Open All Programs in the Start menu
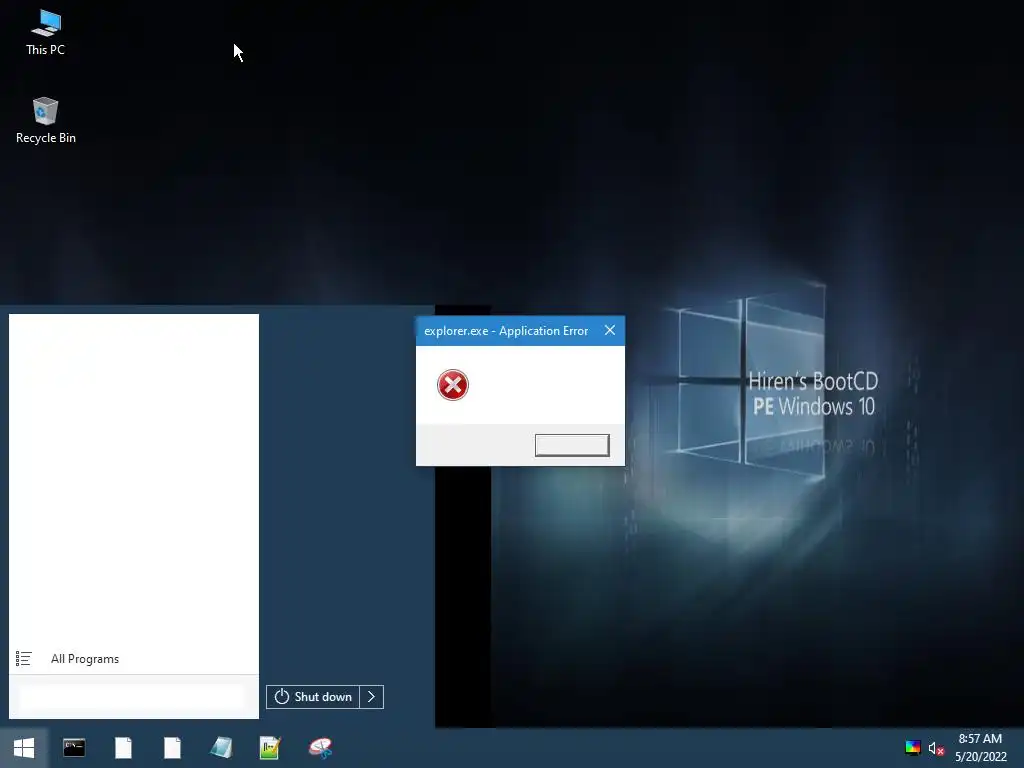Image resolution: width=1024 pixels, height=768 pixels. (x=85, y=659)
